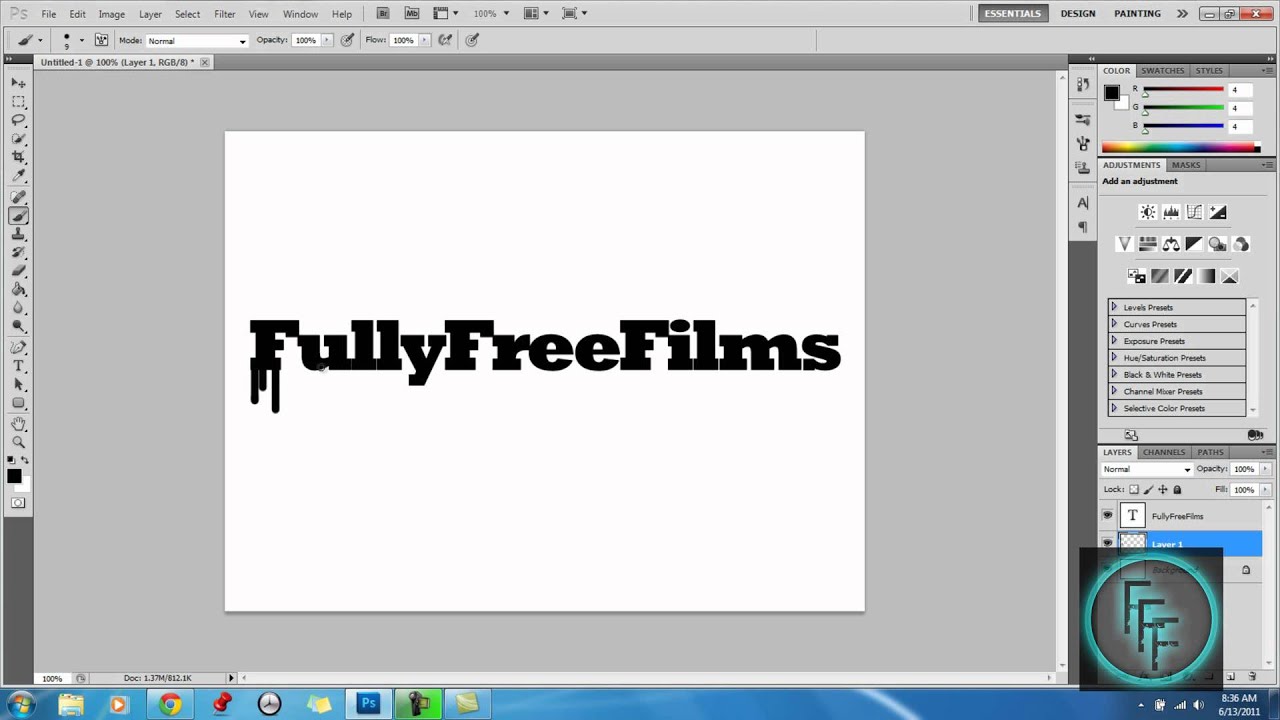Select the Hand tool
This screenshot has height=720, width=1280.
click(x=18, y=424)
